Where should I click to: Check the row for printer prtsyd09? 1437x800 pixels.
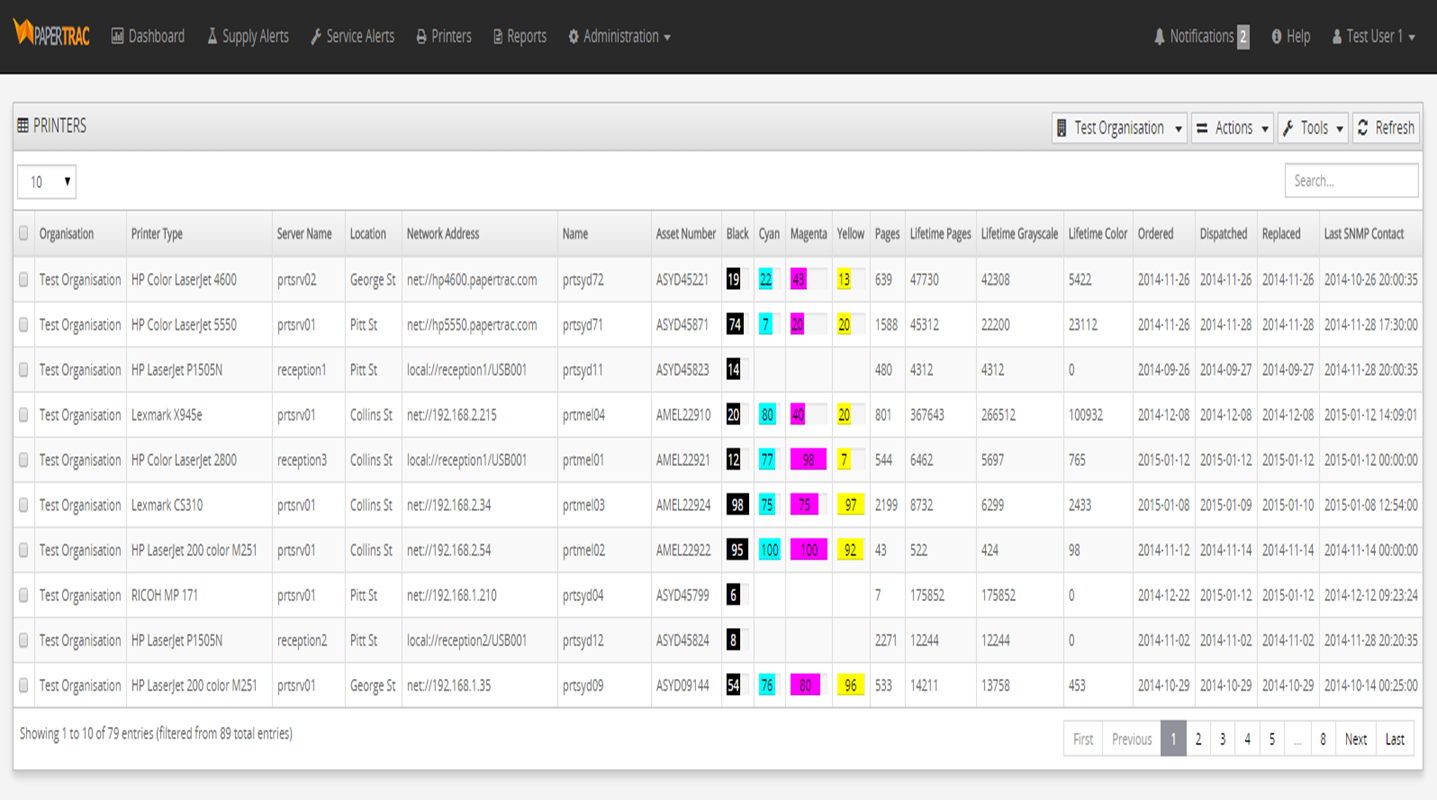coord(24,685)
